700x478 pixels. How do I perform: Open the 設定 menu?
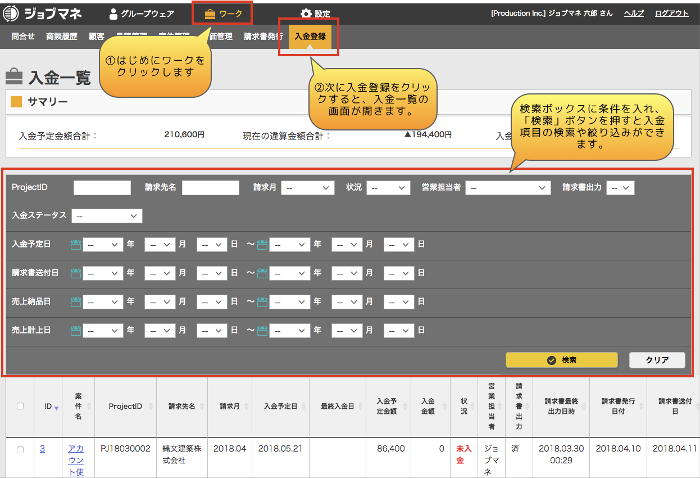point(316,13)
